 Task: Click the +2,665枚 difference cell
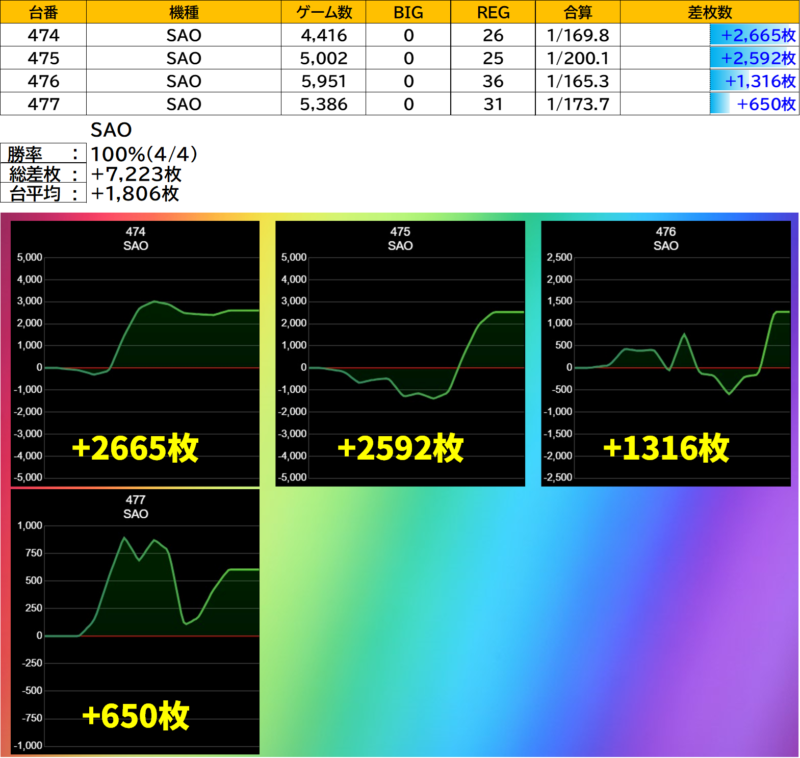[x=710, y=35]
